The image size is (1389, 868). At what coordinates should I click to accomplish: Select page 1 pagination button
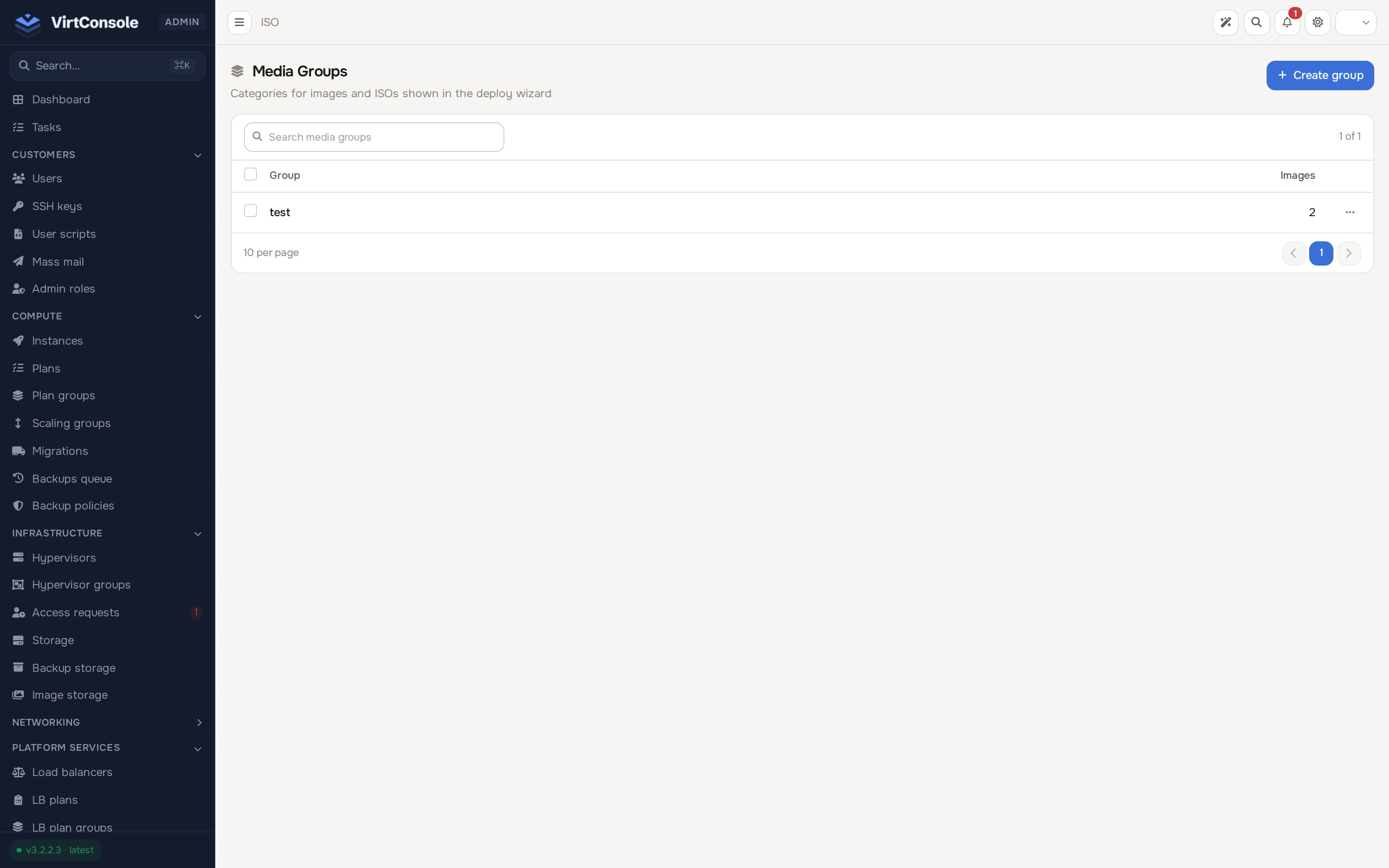[x=1321, y=253]
